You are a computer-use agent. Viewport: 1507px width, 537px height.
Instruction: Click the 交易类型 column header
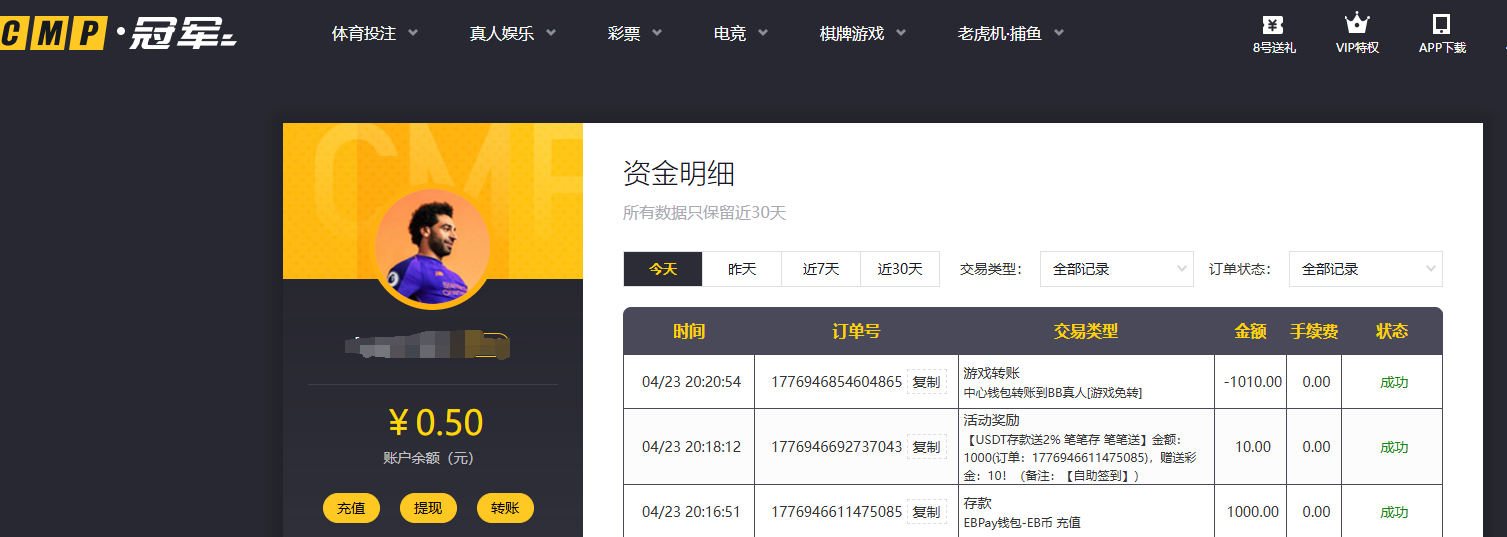coord(1086,331)
